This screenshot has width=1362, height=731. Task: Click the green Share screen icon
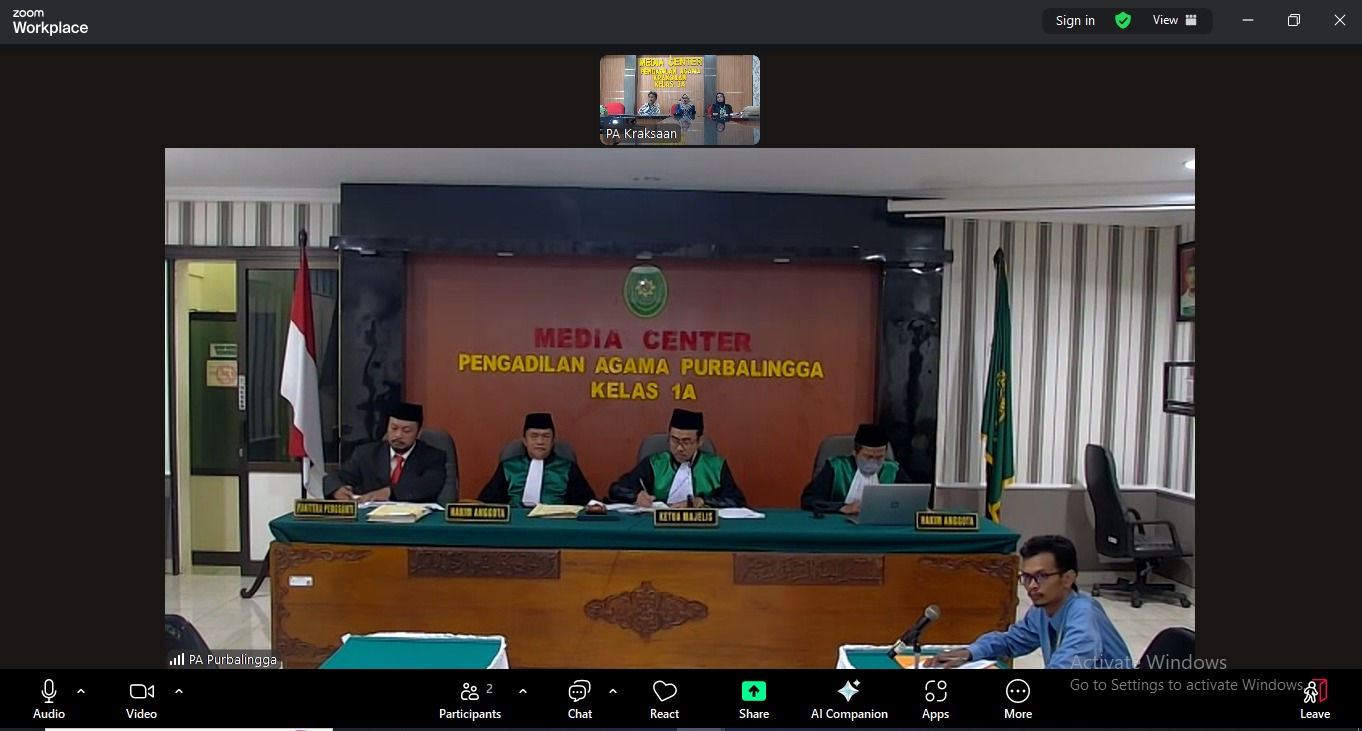tap(754, 692)
